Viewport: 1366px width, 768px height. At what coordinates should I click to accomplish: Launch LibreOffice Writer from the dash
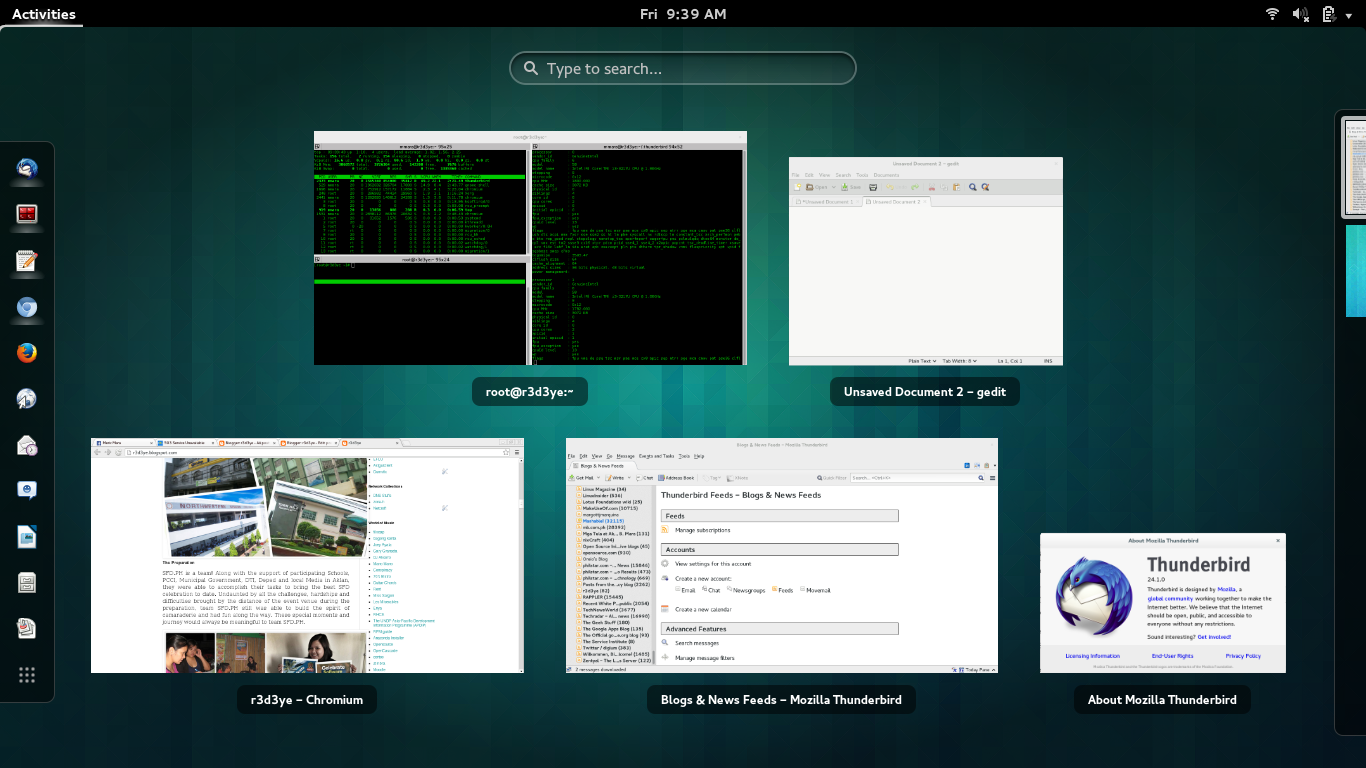[27, 537]
